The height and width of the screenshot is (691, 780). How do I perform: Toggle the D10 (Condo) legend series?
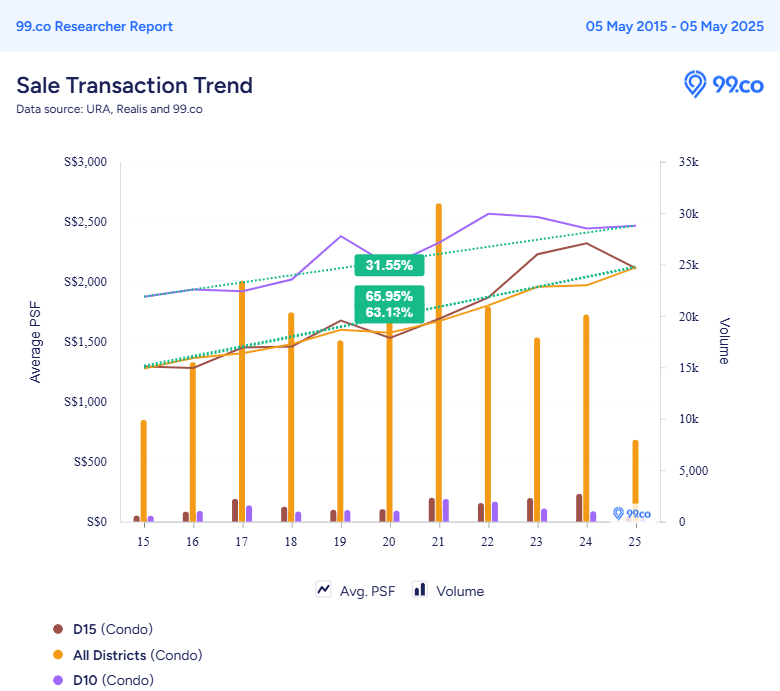[x=103, y=680]
